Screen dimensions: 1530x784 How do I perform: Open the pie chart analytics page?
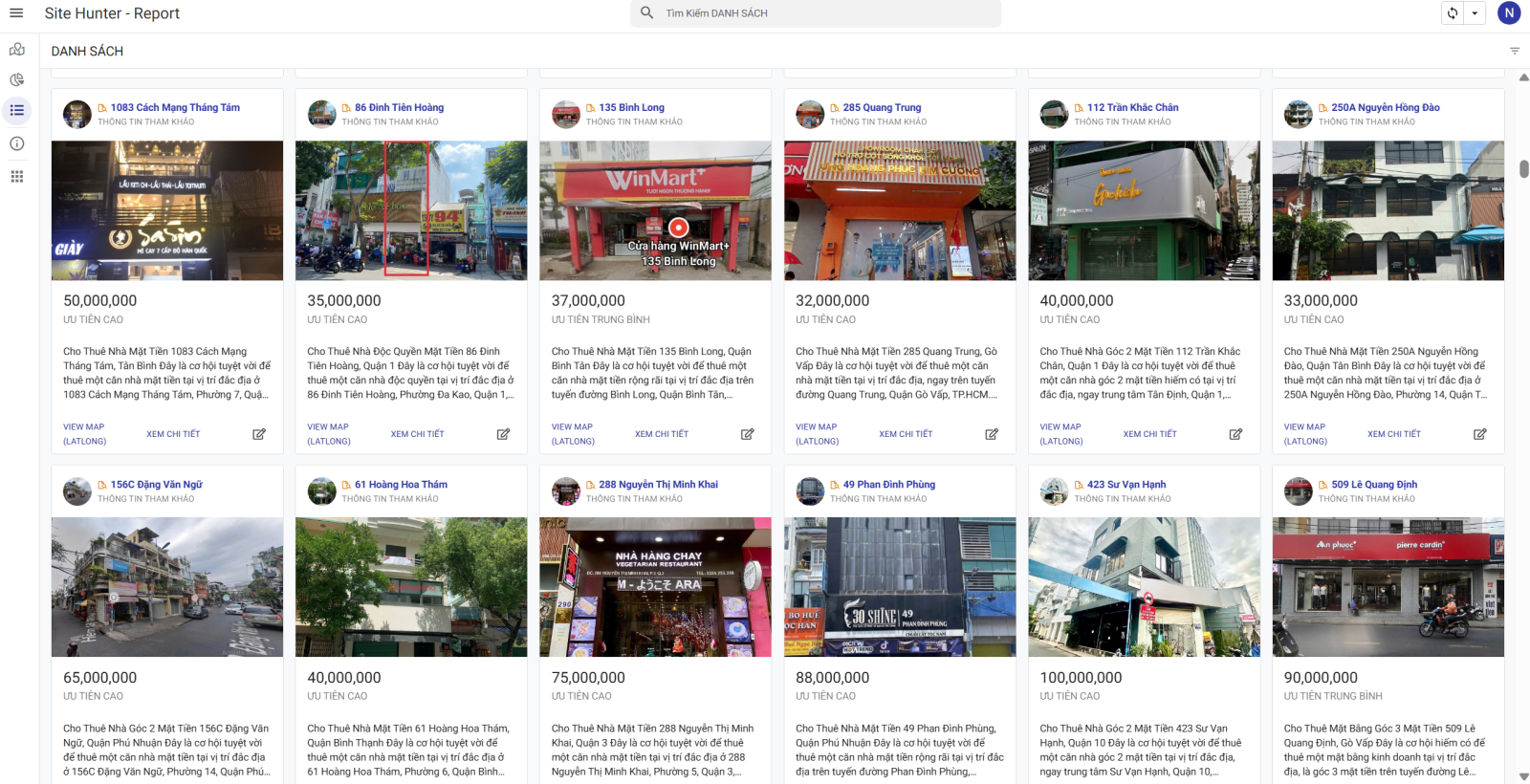(16, 80)
